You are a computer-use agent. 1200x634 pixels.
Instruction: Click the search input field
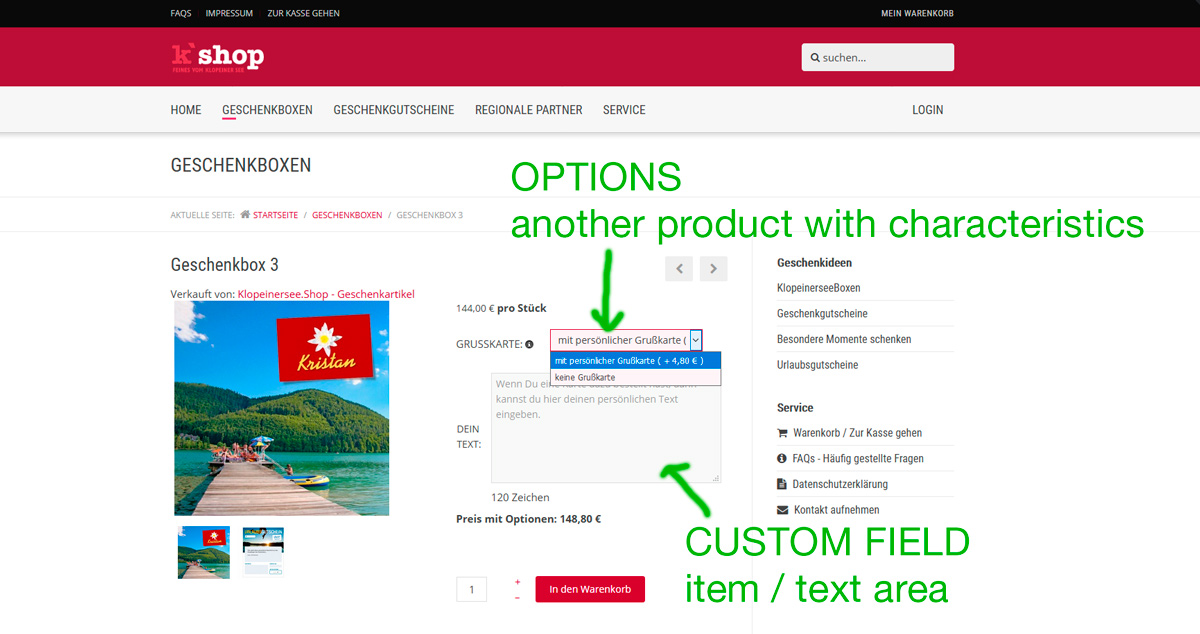point(878,57)
